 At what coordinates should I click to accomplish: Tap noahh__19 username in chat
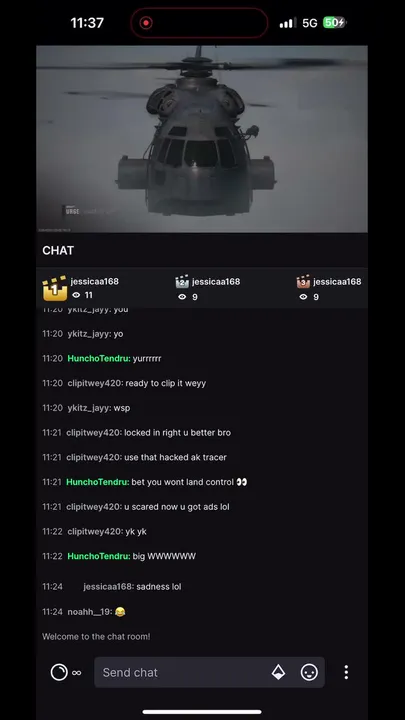pos(90,612)
